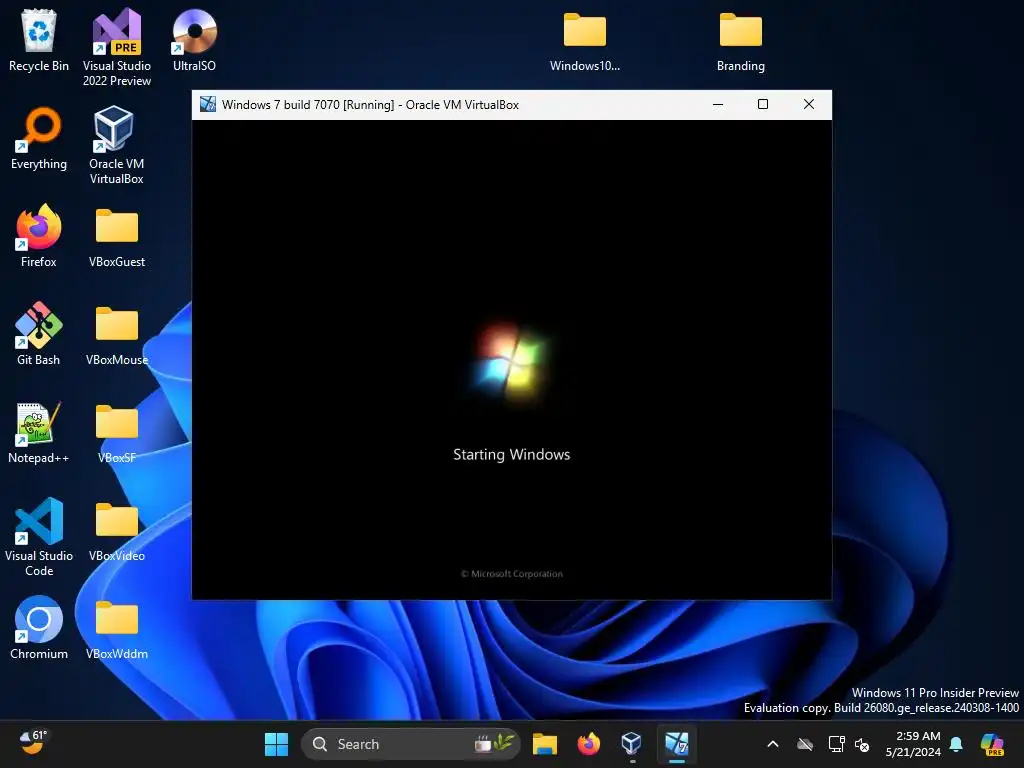
Task: Switch to the running Windows 7 VM taskbar button
Action: [x=677, y=744]
